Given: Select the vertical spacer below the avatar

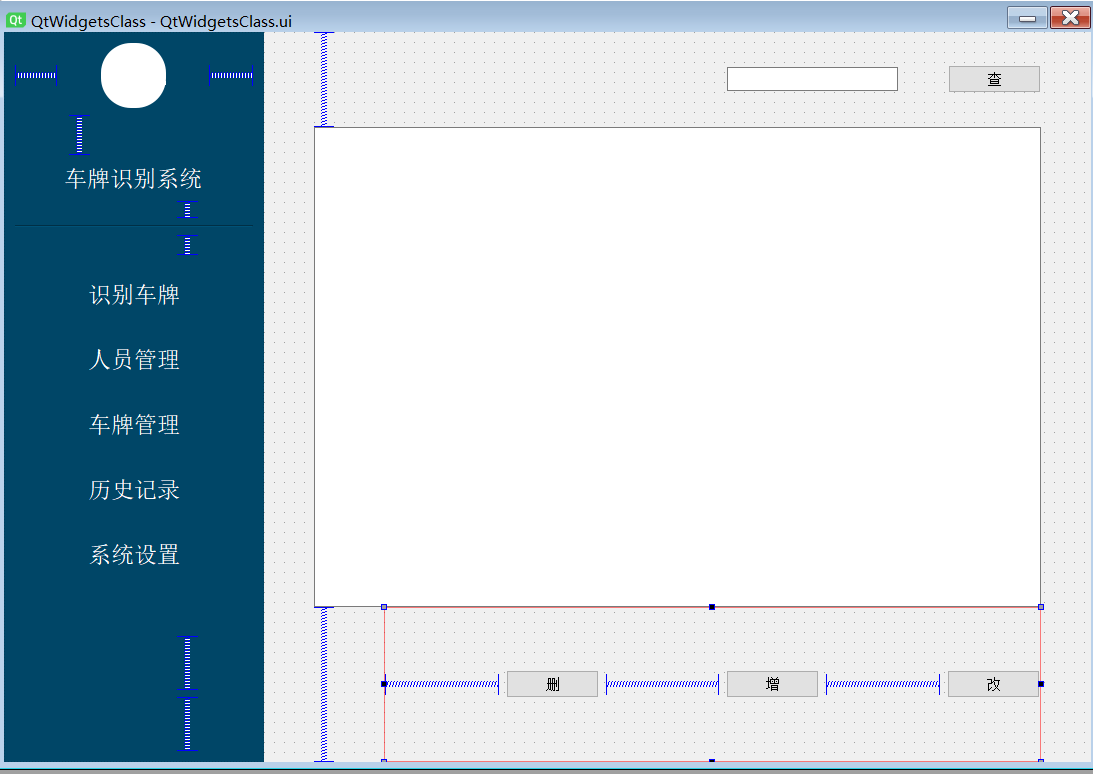Looking at the screenshot, I should (x=79, y=135).
